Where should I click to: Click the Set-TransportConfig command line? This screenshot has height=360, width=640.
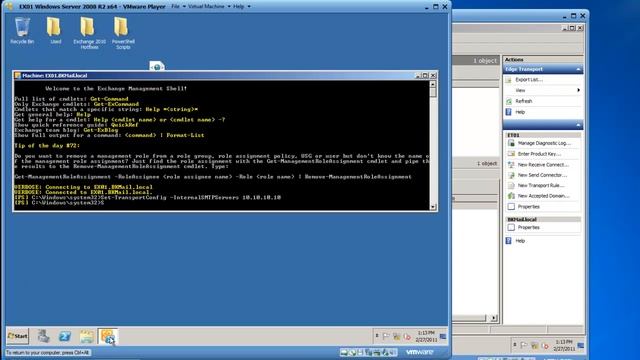(147, 198)
